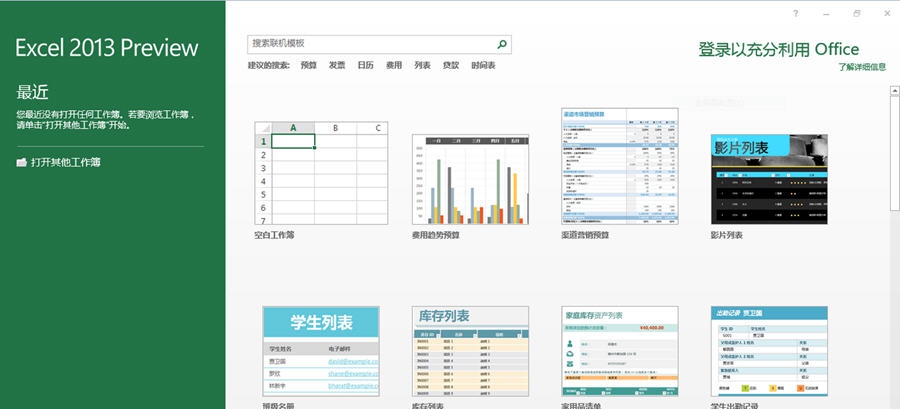This screenshot has width=900, height=409.
Task: Click the 渠道营销预算 caption text
Action: click(585, 235)
